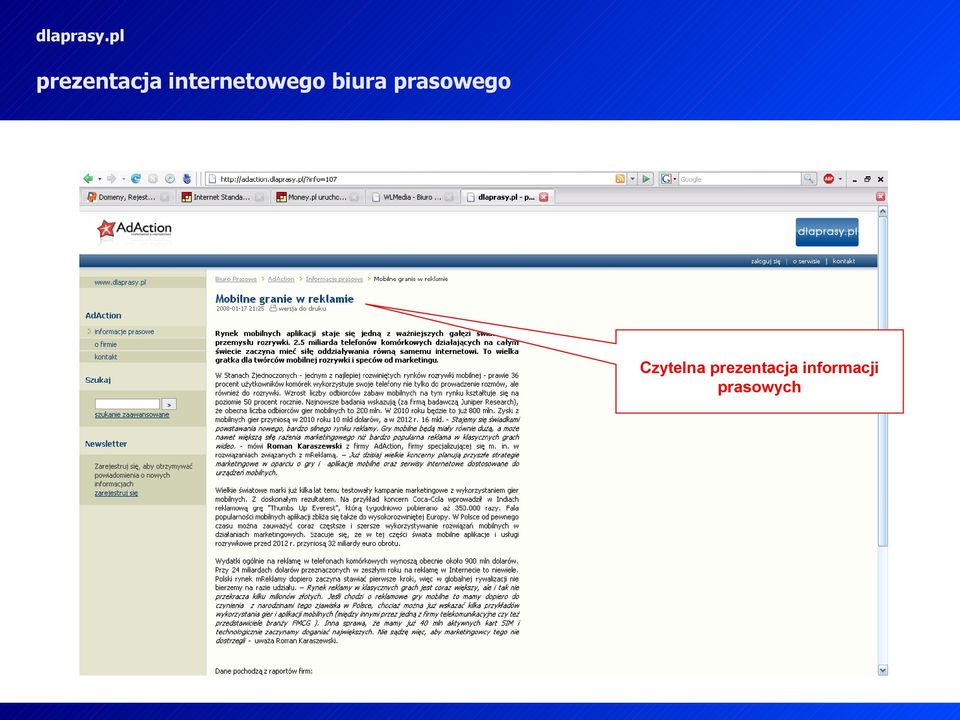
Task: Click the 'zaloguj się' link
Action: pyautogui.click(x=765, y=261)
